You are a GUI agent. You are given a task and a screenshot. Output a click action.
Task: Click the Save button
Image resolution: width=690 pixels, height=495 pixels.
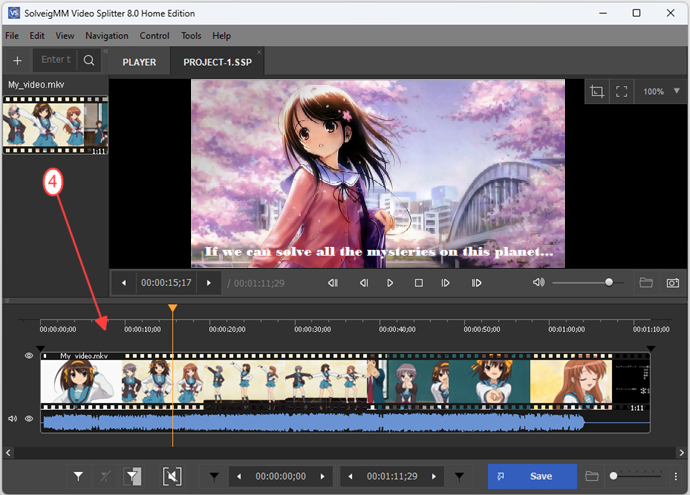pos(532,476)
